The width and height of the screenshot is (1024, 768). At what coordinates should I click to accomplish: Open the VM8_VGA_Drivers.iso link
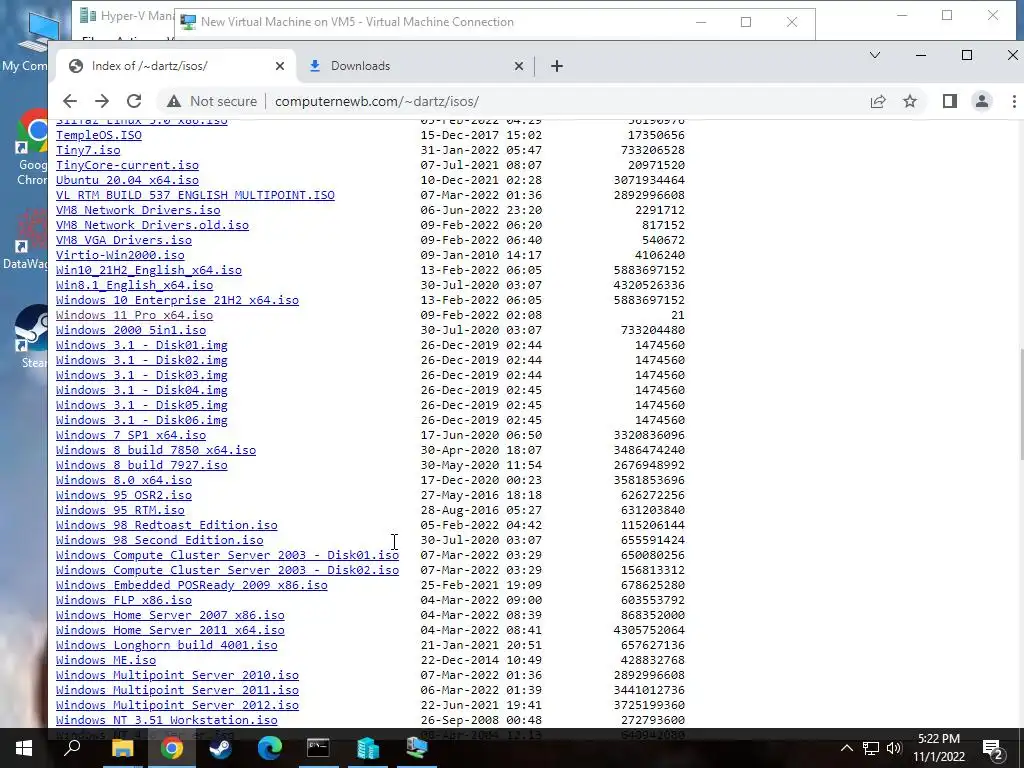point(123,240)
